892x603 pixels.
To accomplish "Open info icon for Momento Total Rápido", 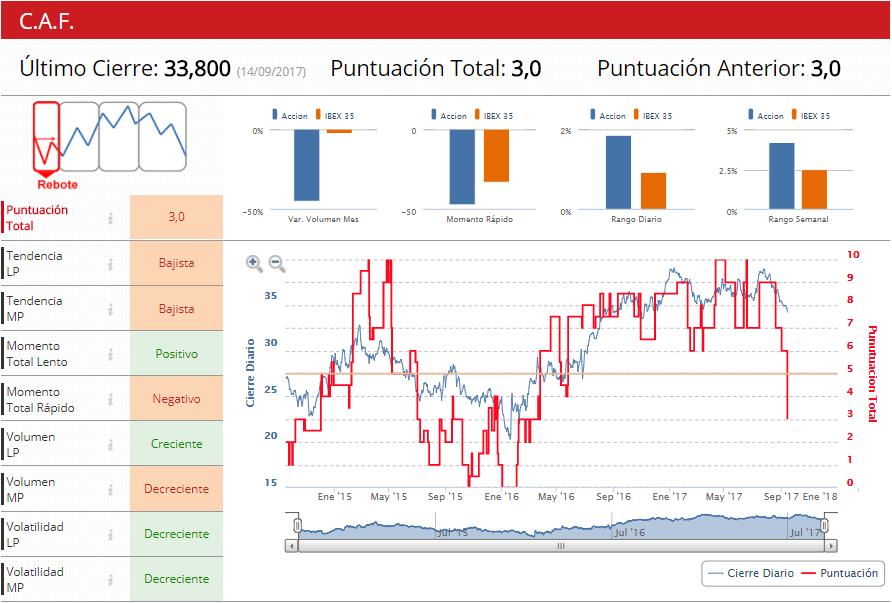I will tap(111, 399).
